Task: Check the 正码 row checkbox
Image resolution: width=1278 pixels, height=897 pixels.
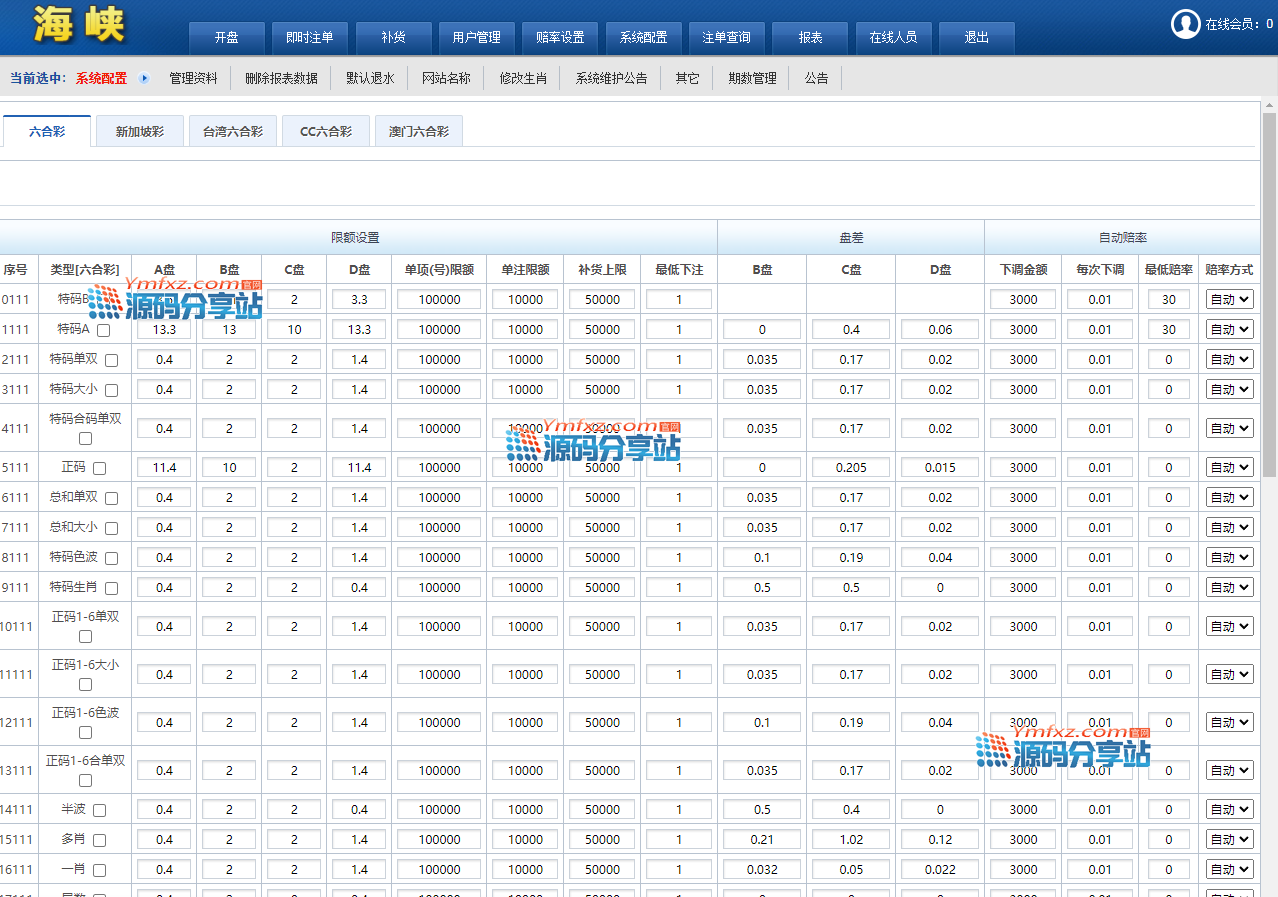Action: pos(99,468)
